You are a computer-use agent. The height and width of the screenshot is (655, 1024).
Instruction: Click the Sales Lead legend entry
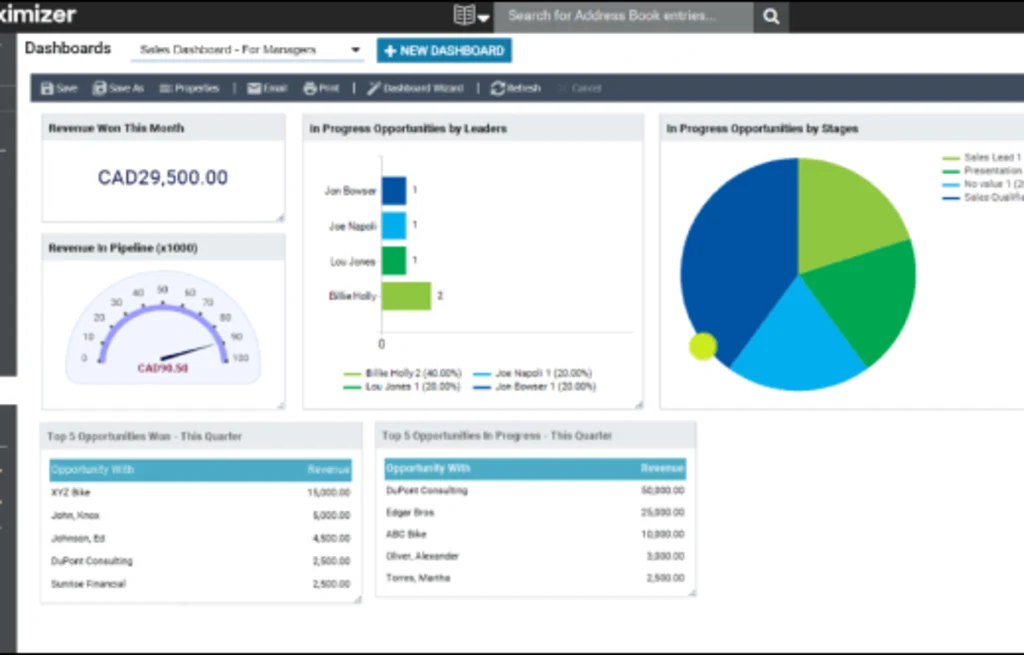pyautogui.click(x=982, y=157)
